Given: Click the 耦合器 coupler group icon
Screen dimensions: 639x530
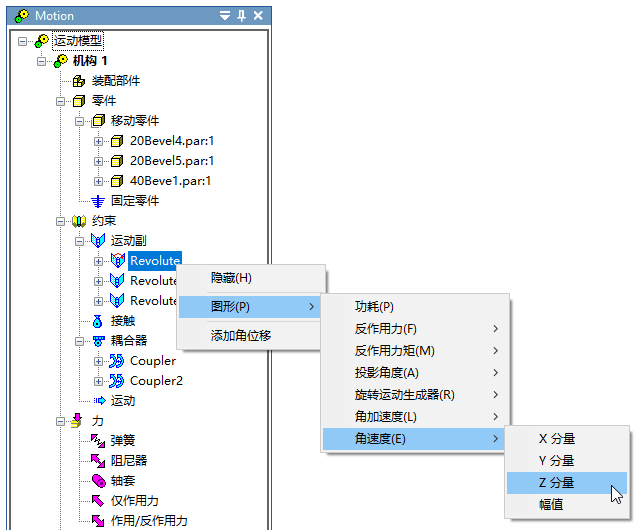Looking at the screenshot, I should tap(98, 341).
